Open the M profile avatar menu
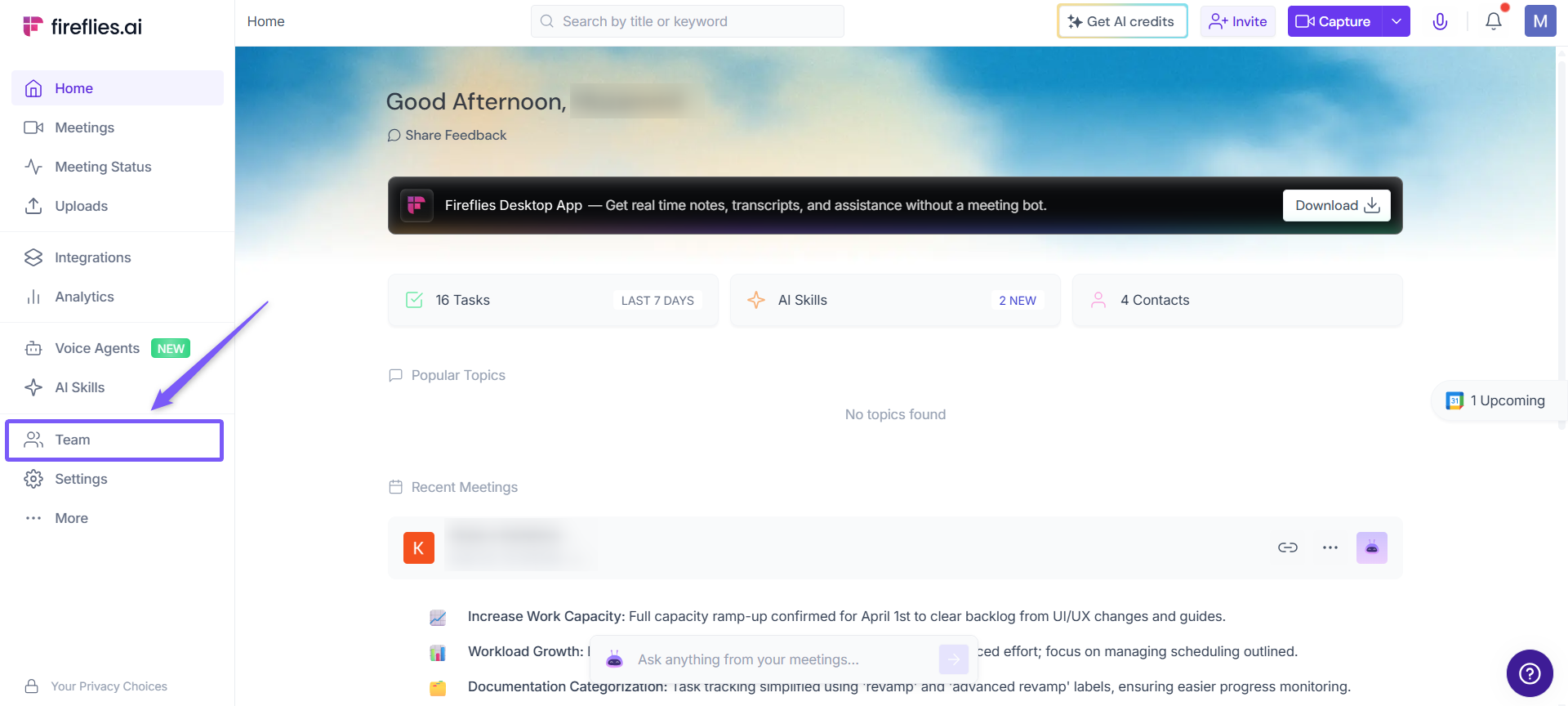 tap(1540, 21)
